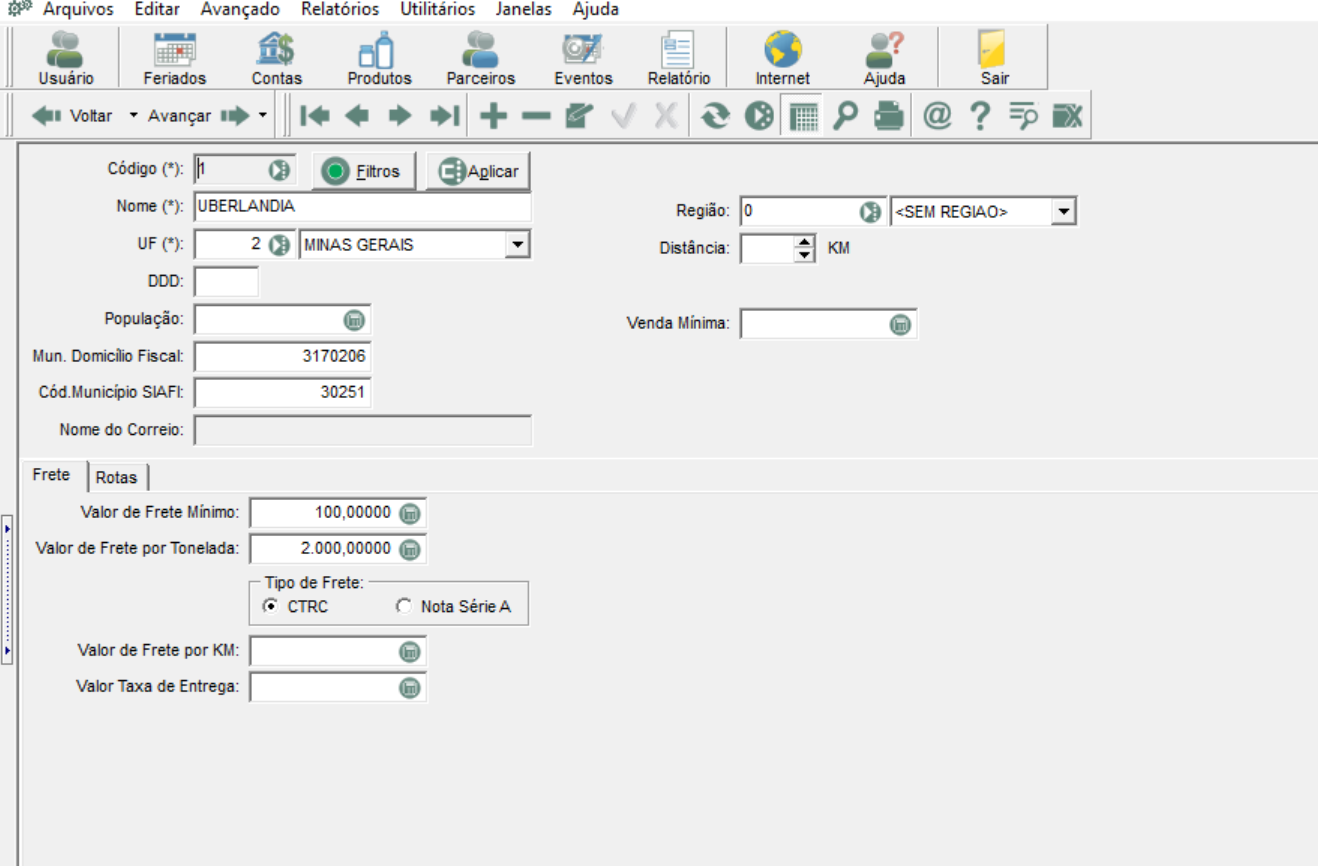This screenshot has height=866, width=1318.
Task: Go to the next record
Action: [x=400, y=116]
